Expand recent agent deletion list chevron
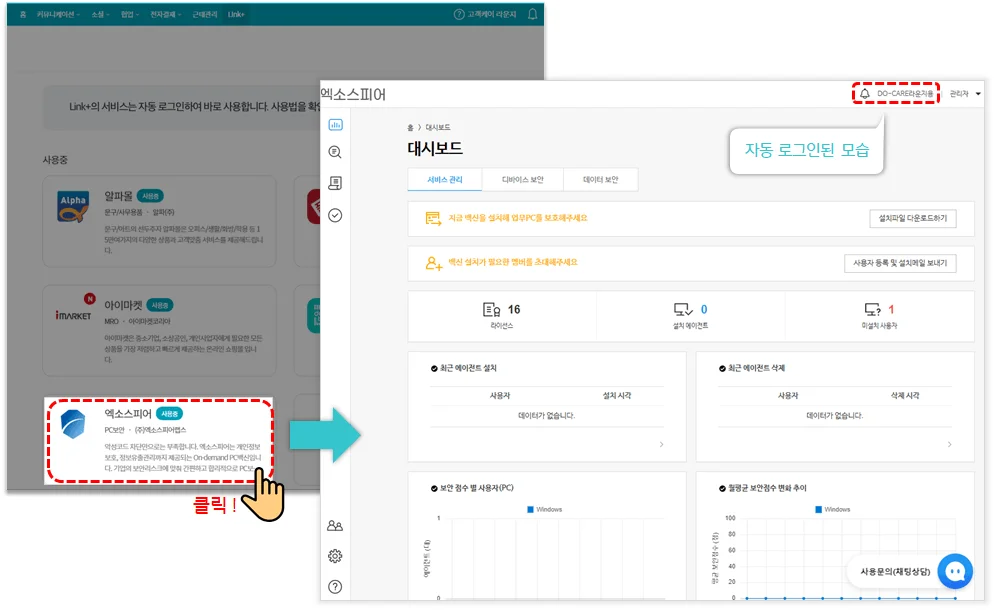Viewport: 995px width, 611px height. tap(949, 444)
